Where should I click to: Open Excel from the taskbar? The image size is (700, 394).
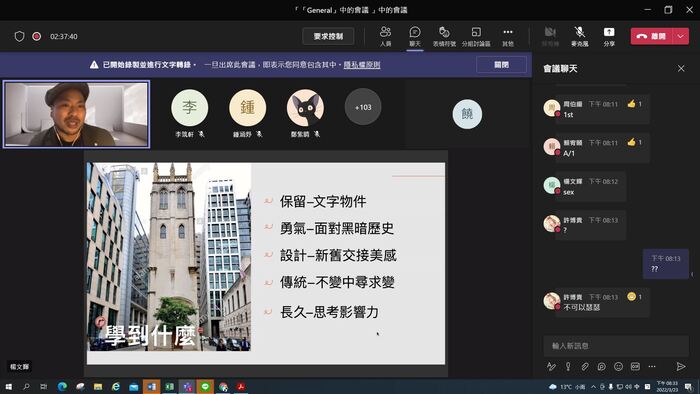click(170, 386)
